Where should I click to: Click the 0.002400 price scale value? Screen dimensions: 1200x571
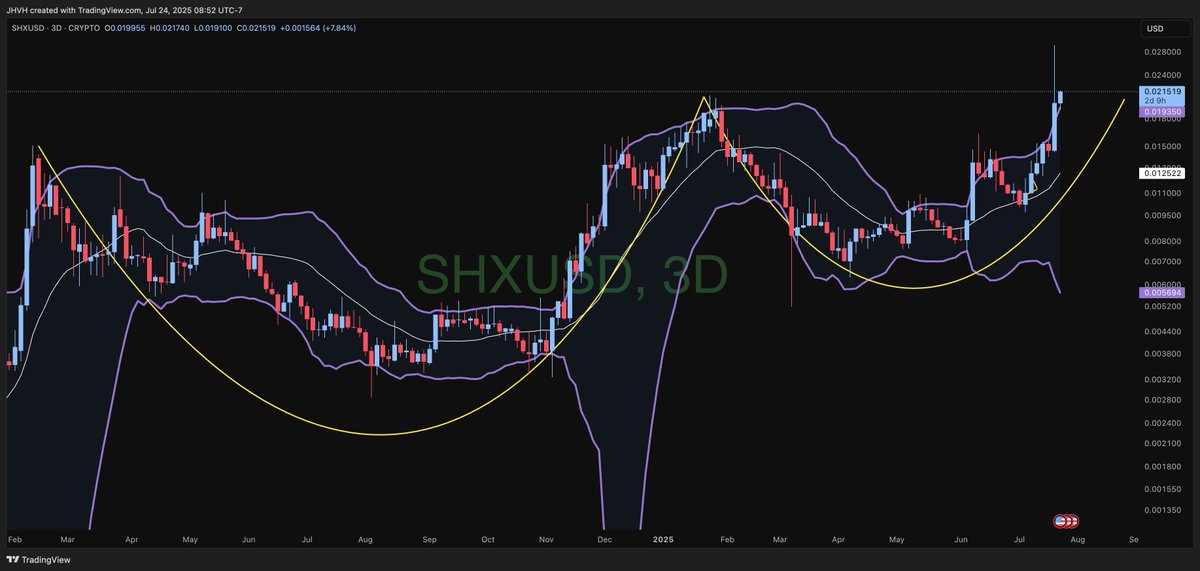(1162, 423)
